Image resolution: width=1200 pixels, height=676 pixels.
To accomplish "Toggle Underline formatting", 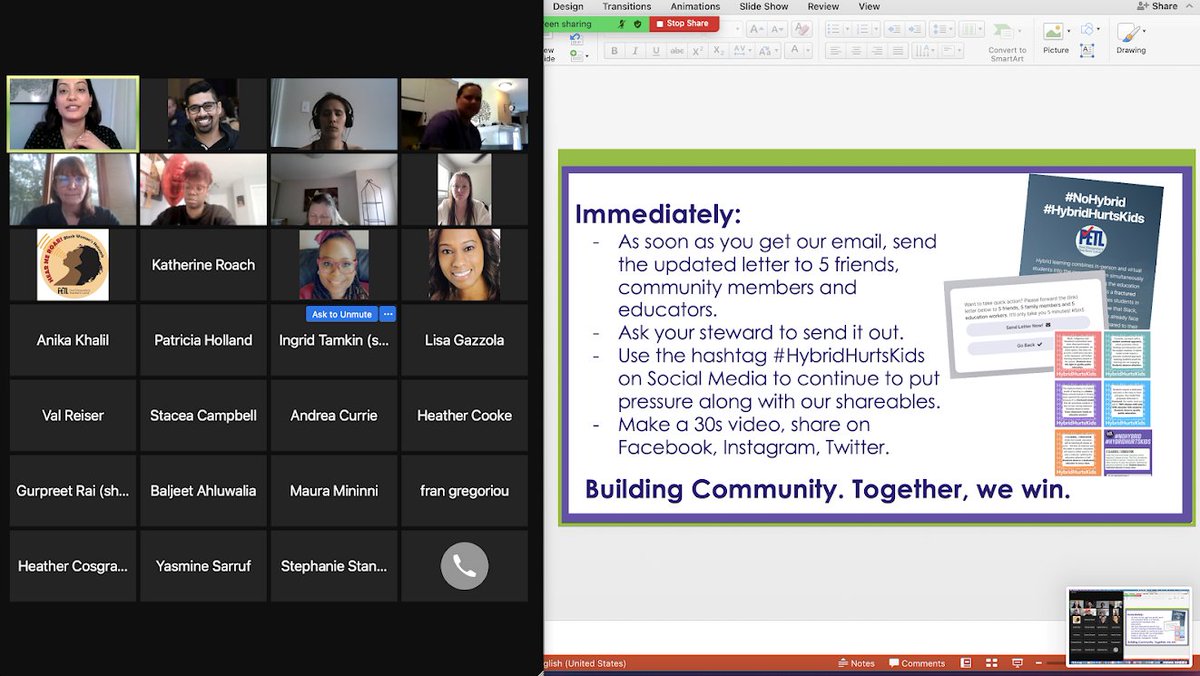I will pyautogui.click(x=656, y=51).
